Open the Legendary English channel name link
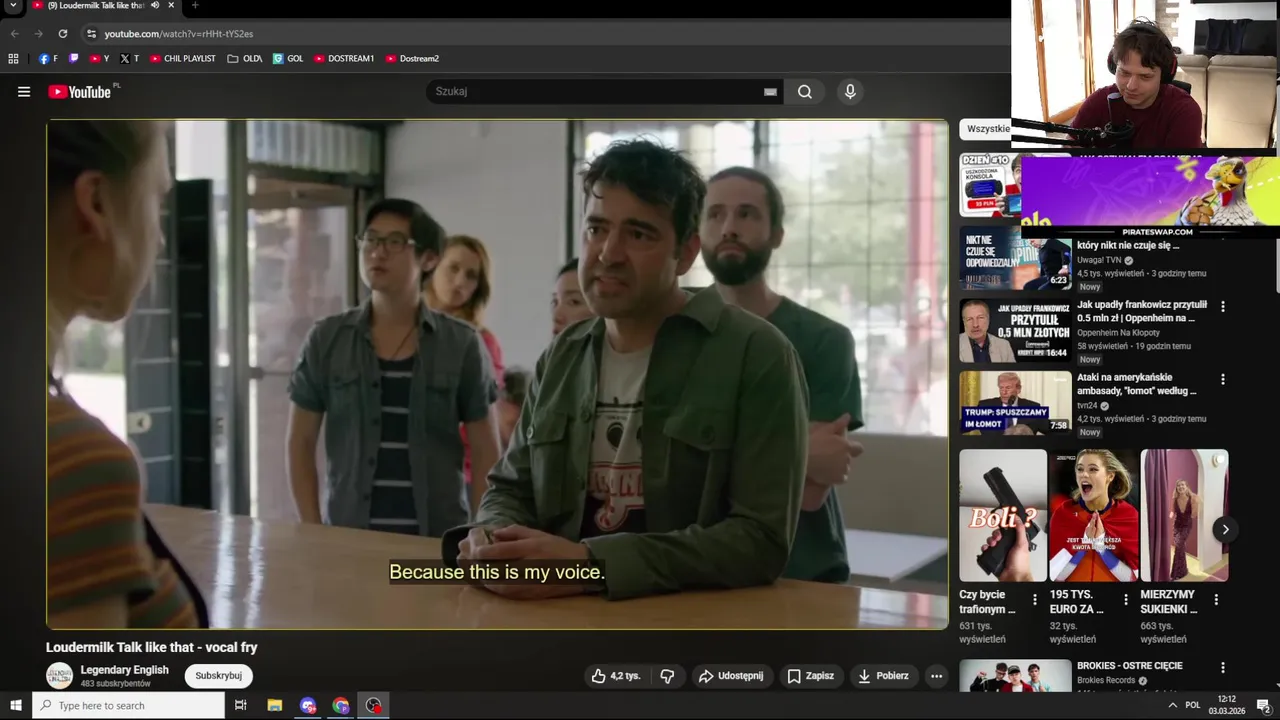The height and width of the screenshot is (720, 1280). click(124, 670)
